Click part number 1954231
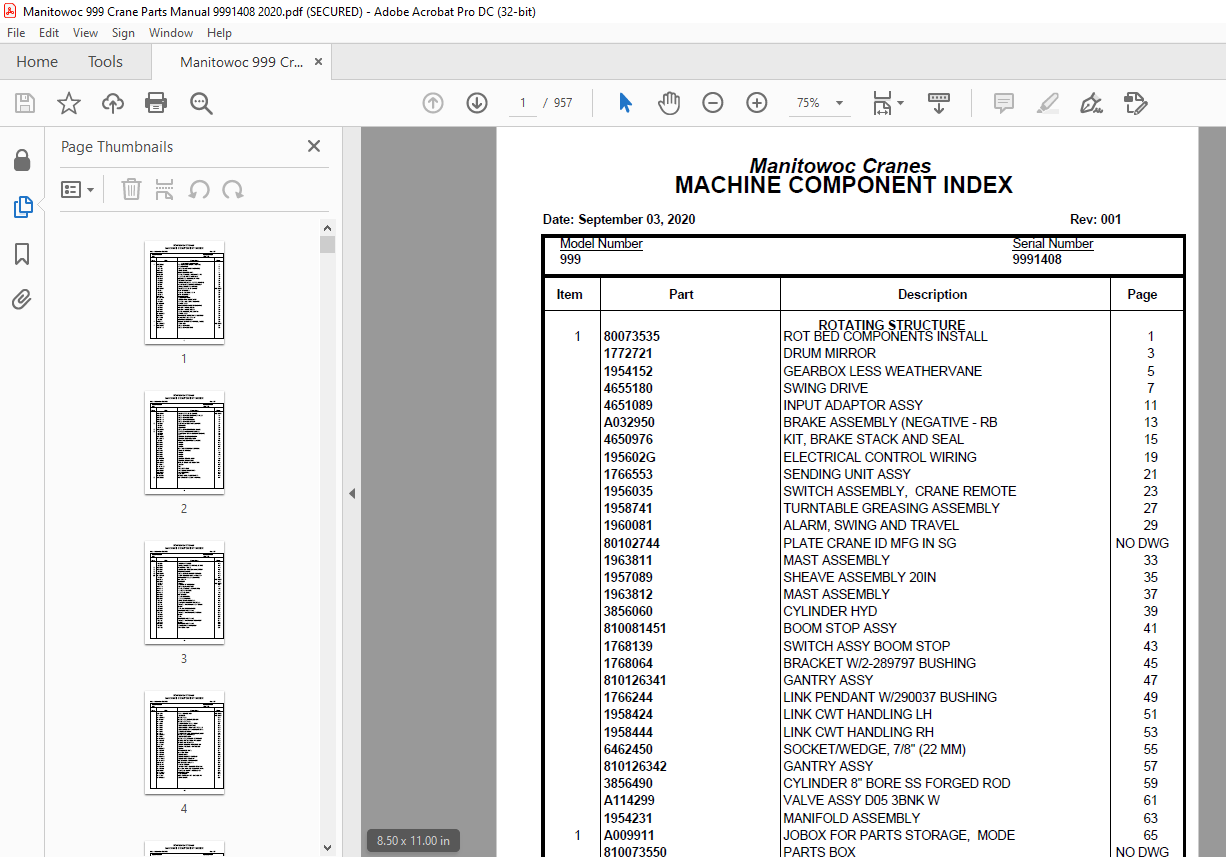This screenshot has width=1226, height=857. pyautogui.click(x=627, y=818)
